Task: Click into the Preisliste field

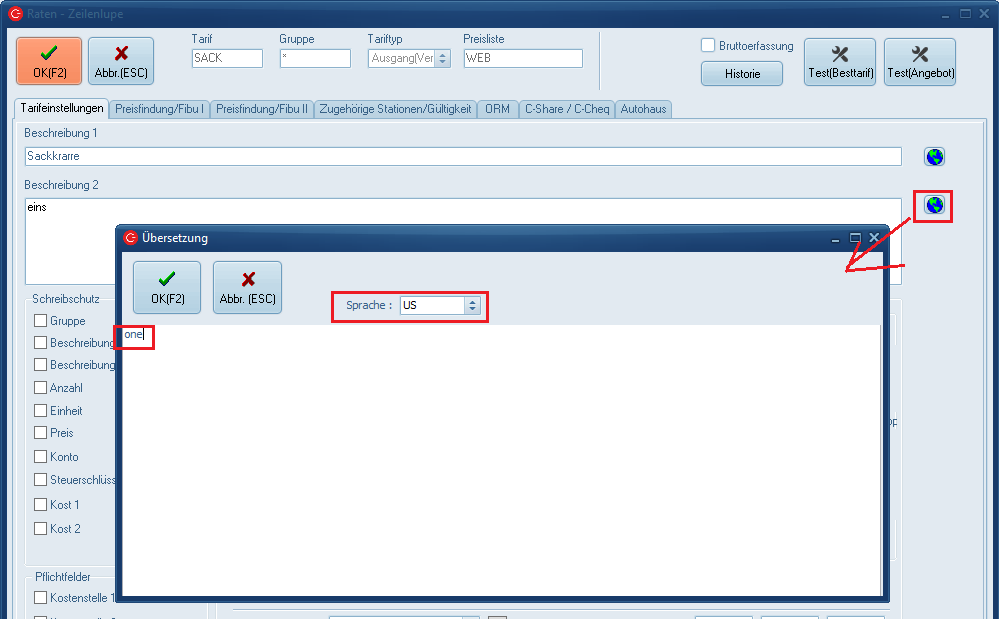Action: (522, 59)
